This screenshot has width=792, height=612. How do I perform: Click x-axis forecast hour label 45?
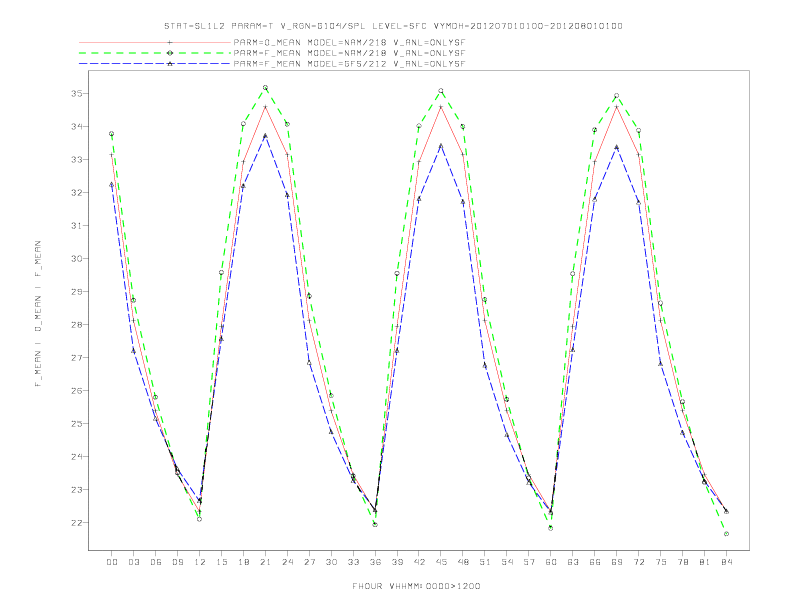click(x=441, y=562)
